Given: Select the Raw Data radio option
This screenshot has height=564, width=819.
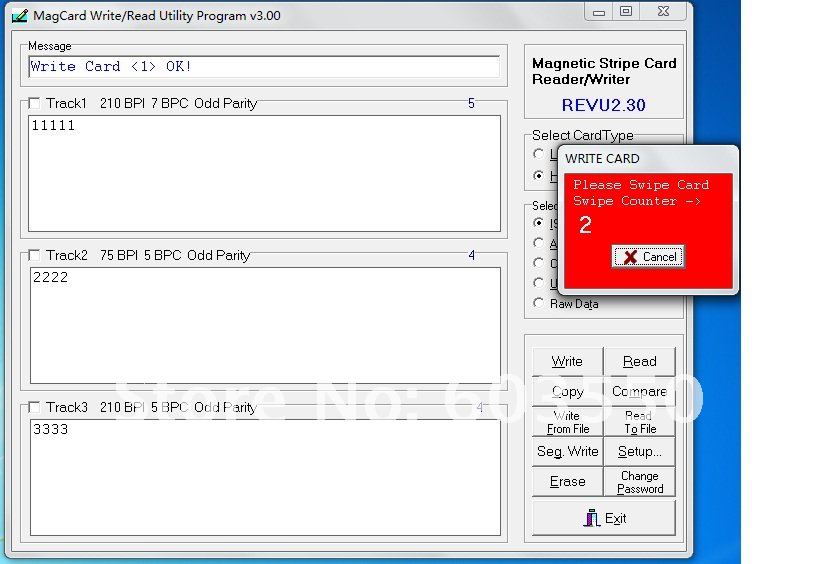Looking at the screenshot, I should [540, 303].
